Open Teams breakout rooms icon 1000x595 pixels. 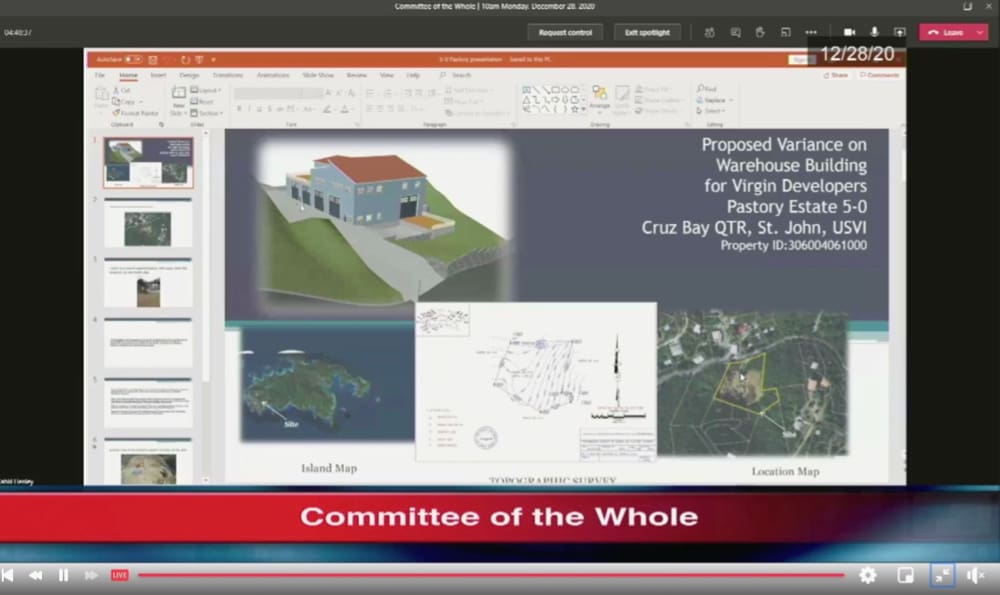tap(786, 33)
